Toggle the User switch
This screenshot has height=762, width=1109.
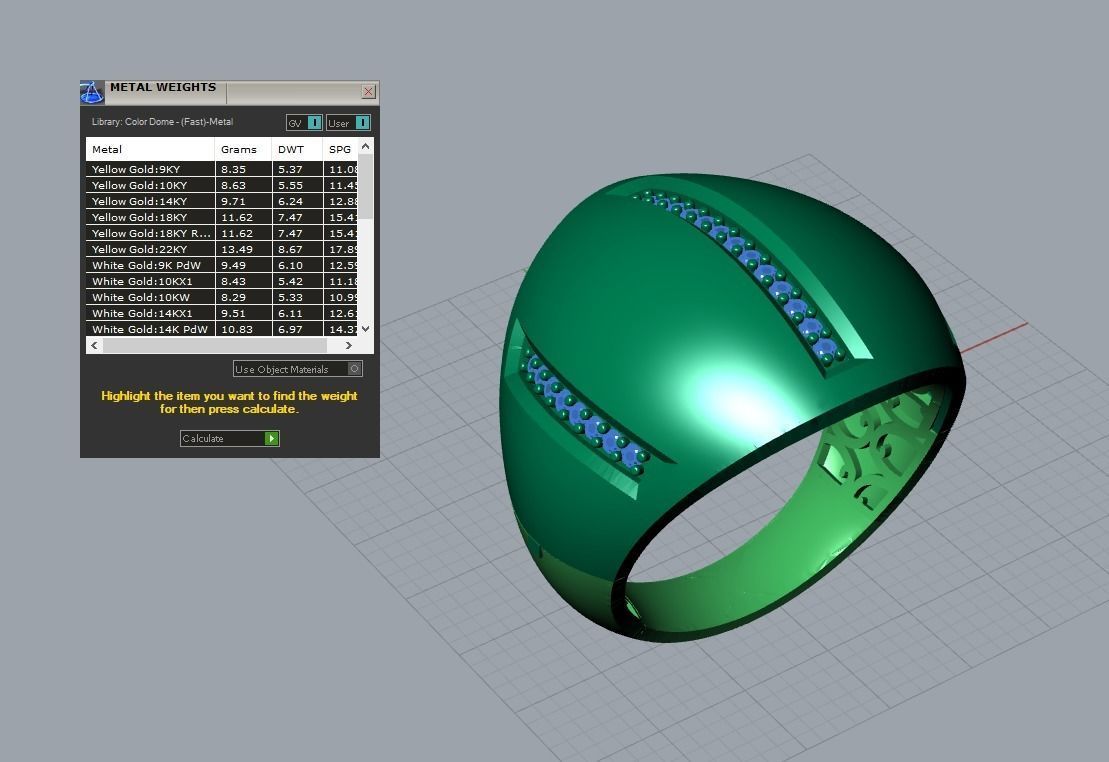tap(348, 122)
